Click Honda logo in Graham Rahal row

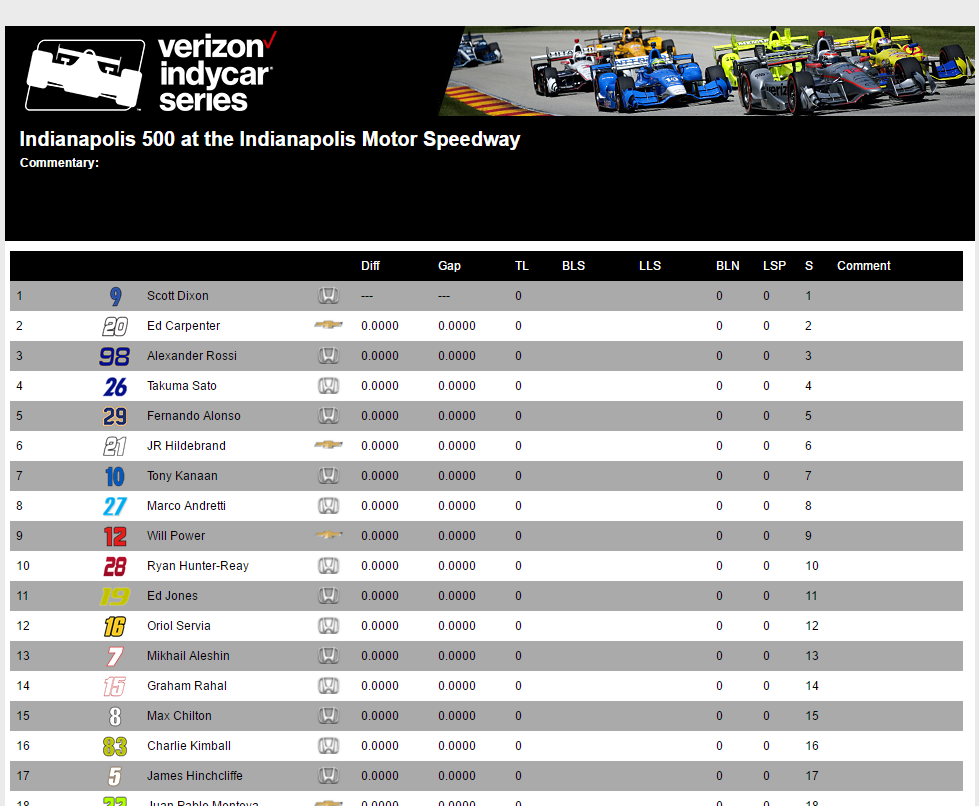tap(328, 685)
